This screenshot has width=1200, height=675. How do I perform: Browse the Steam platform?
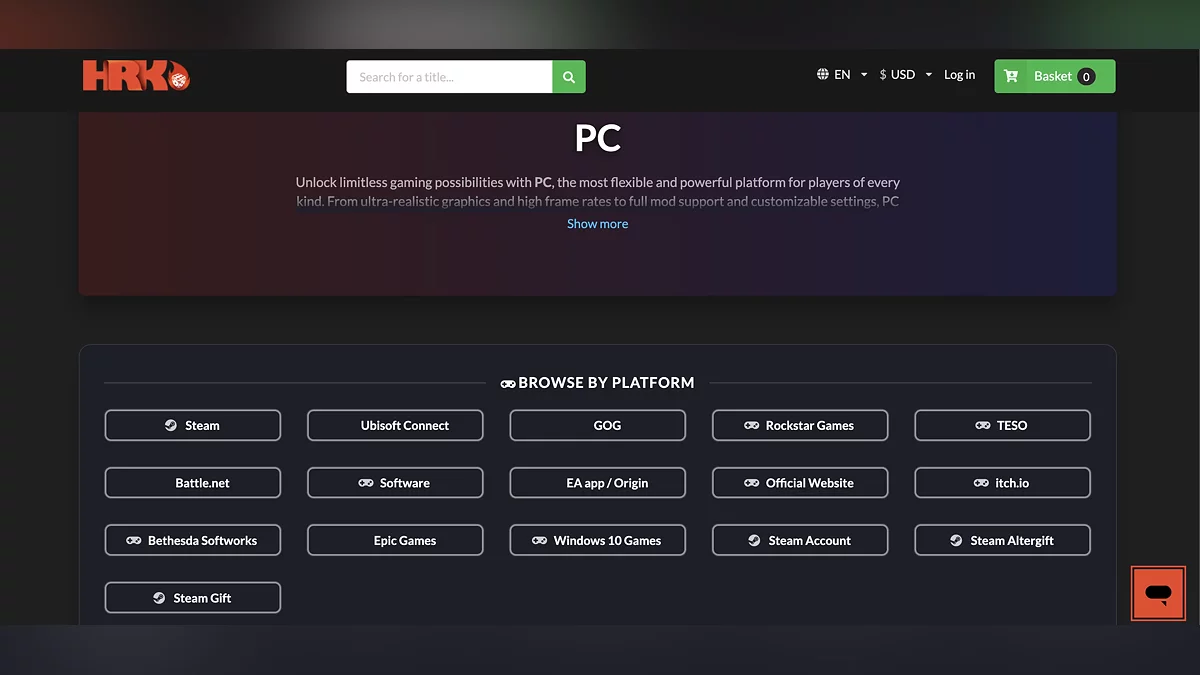193,425
